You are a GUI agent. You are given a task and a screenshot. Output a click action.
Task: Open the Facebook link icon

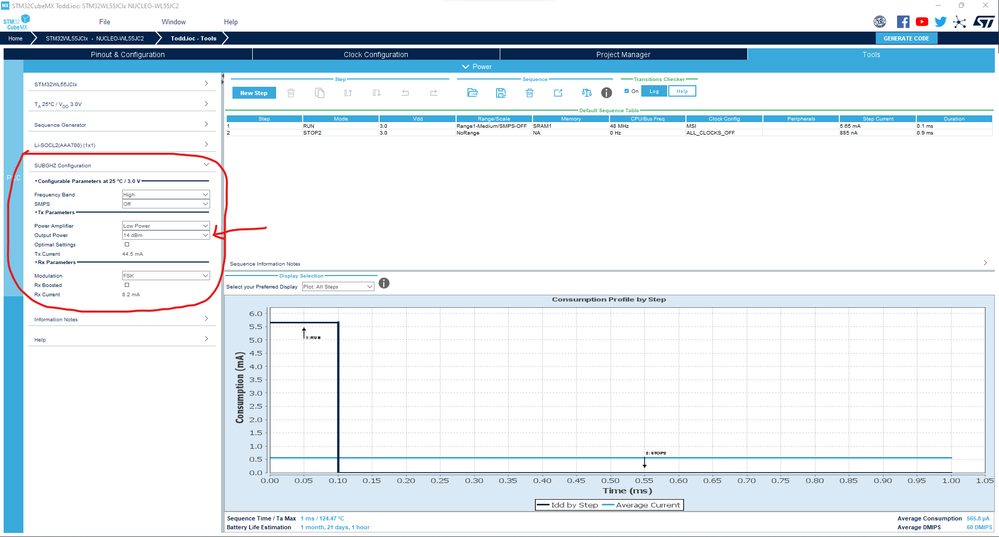(x=903, y=22)
